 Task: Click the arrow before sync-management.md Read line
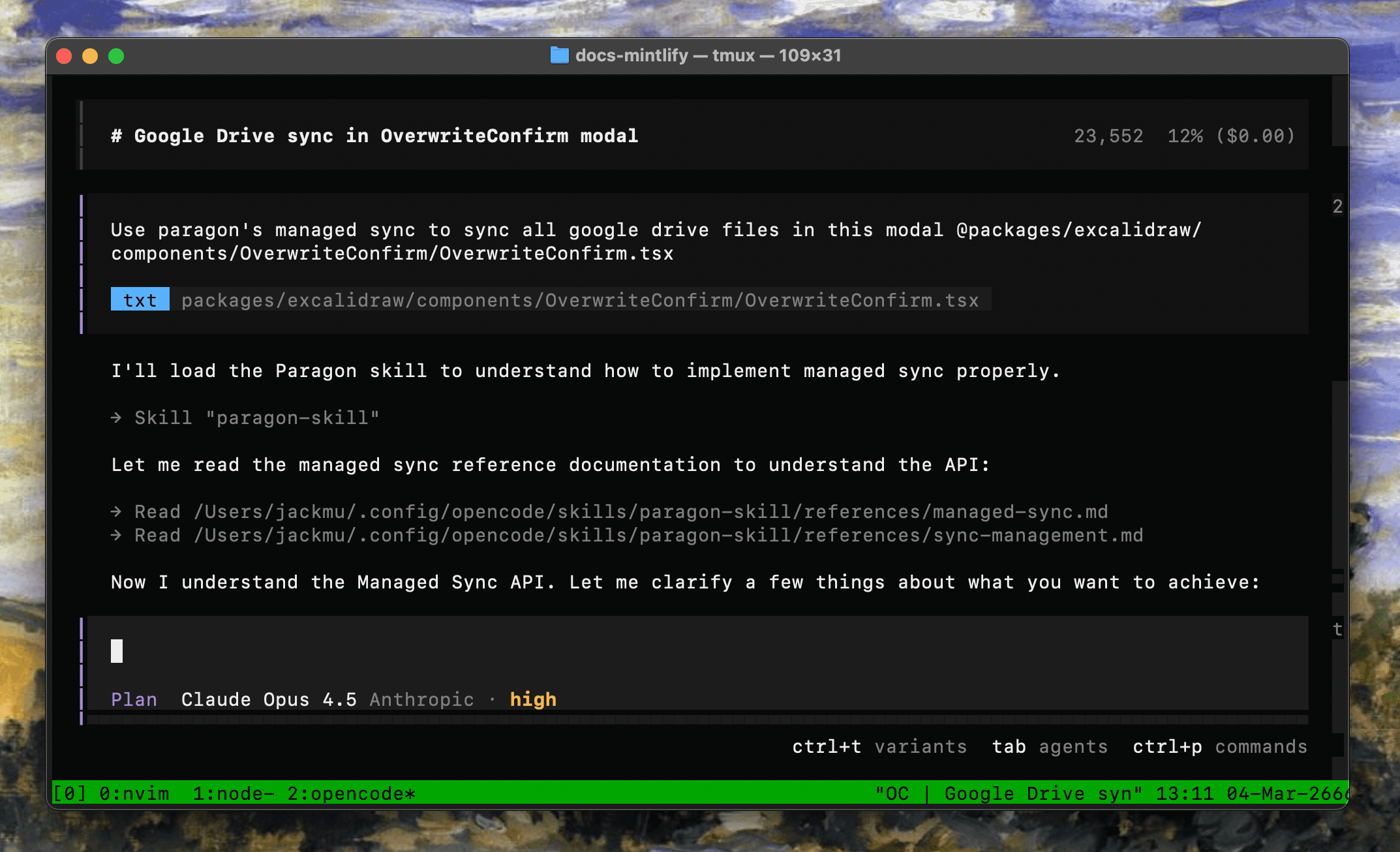coord(116,535)
